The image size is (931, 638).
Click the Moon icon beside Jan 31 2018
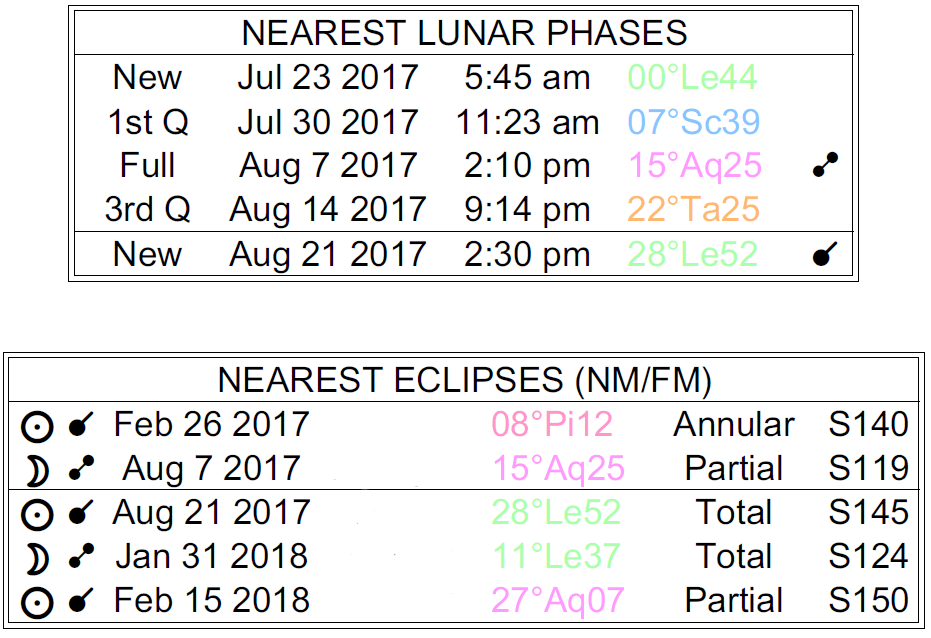pos(36,557)
